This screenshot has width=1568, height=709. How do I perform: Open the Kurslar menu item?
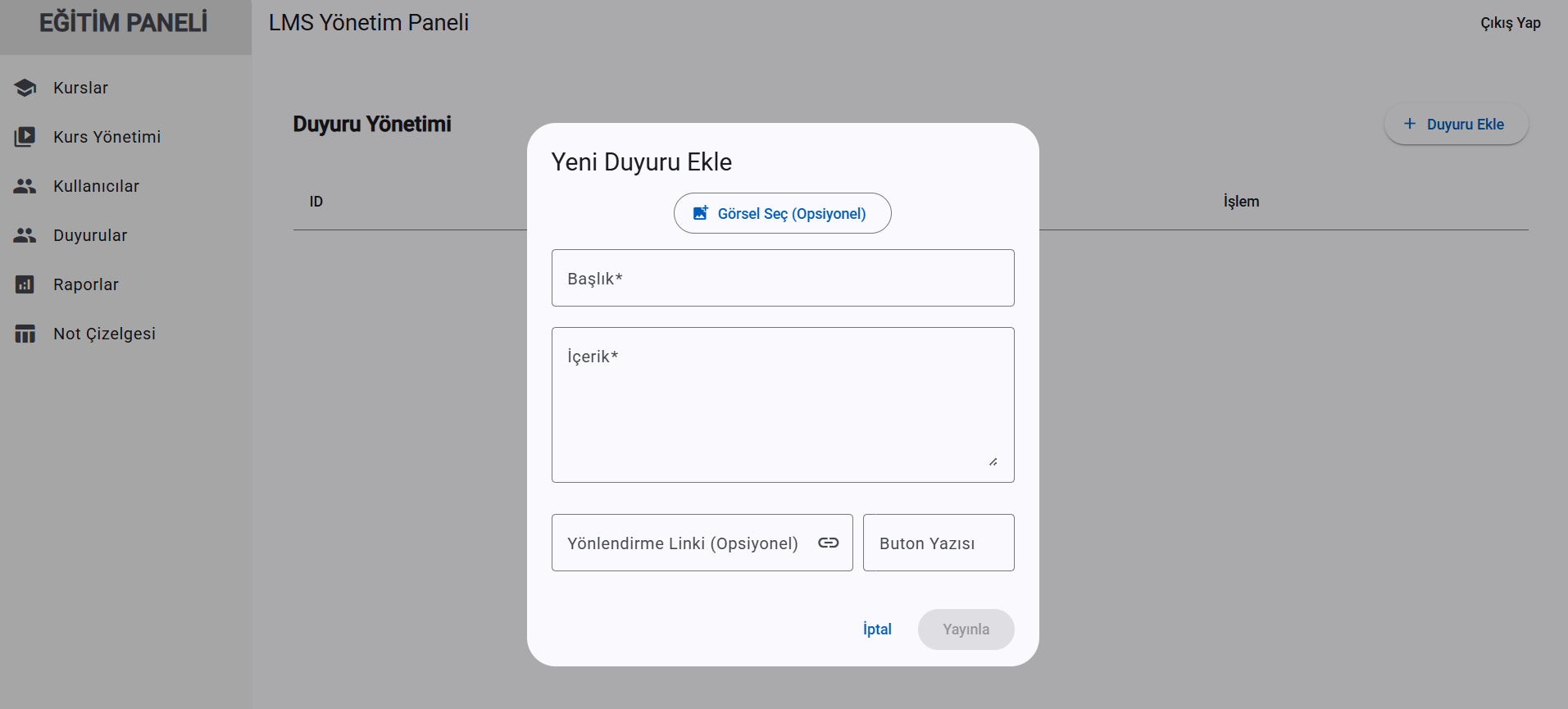(80, 88)
